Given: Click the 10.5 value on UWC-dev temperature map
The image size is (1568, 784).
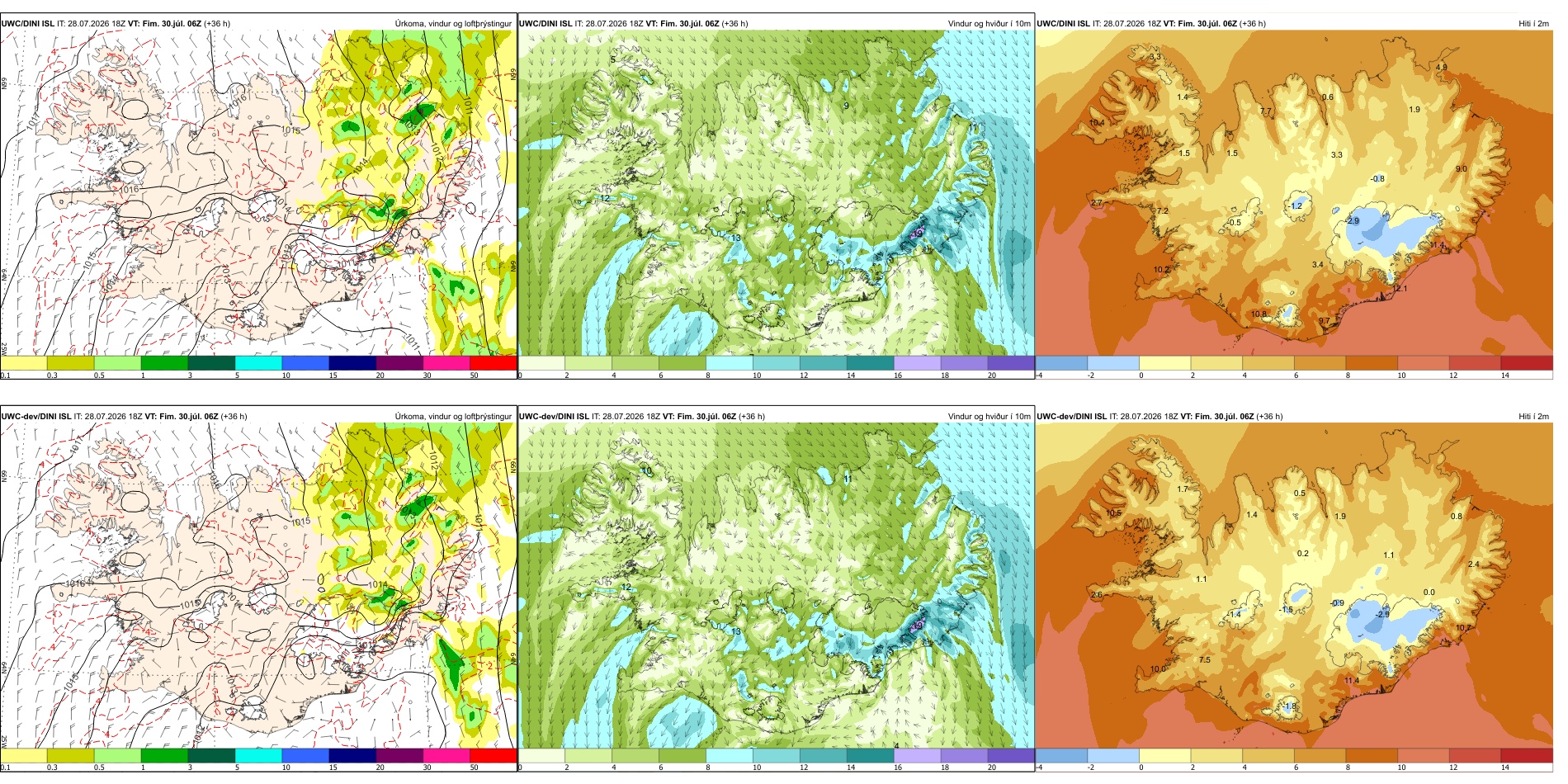Looking at the screenshot, I should (1113, 513).
